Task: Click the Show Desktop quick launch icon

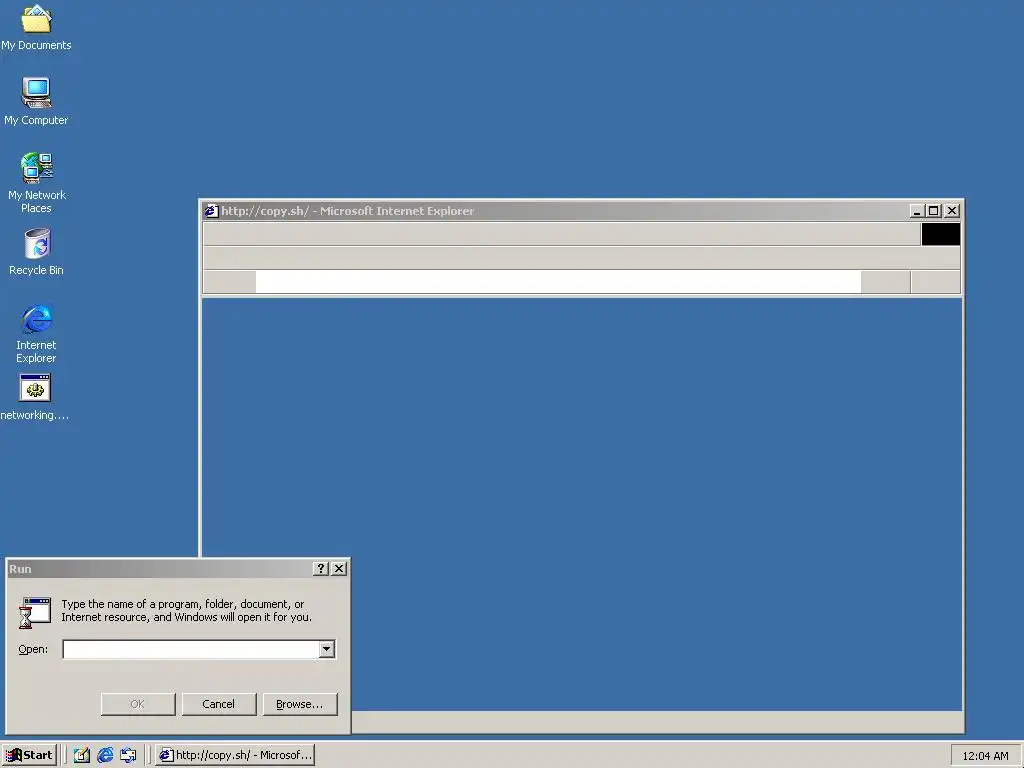Action: pyautogui.click(x=82, y=755)
